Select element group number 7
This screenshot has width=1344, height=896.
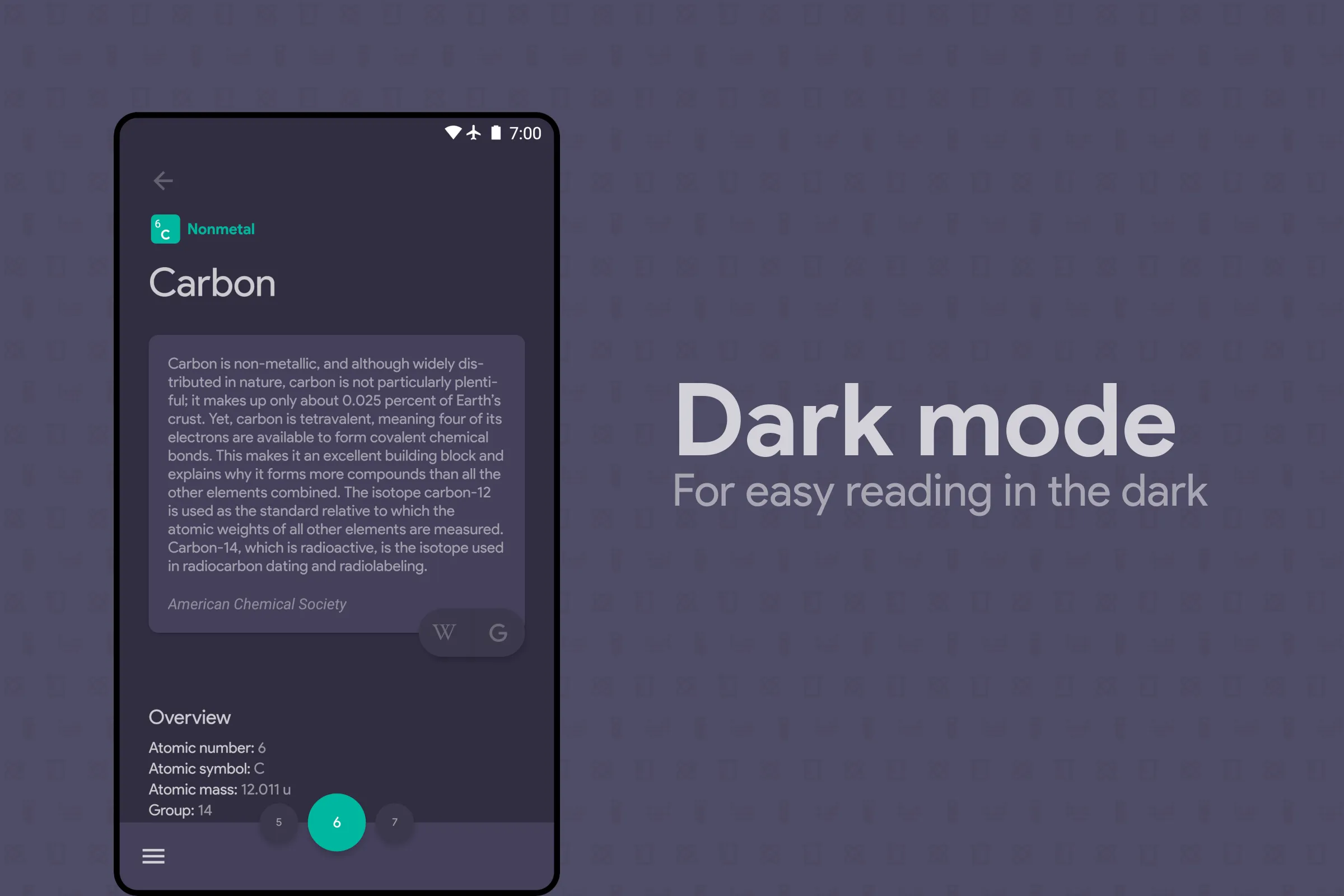click(x=395, y=822)
